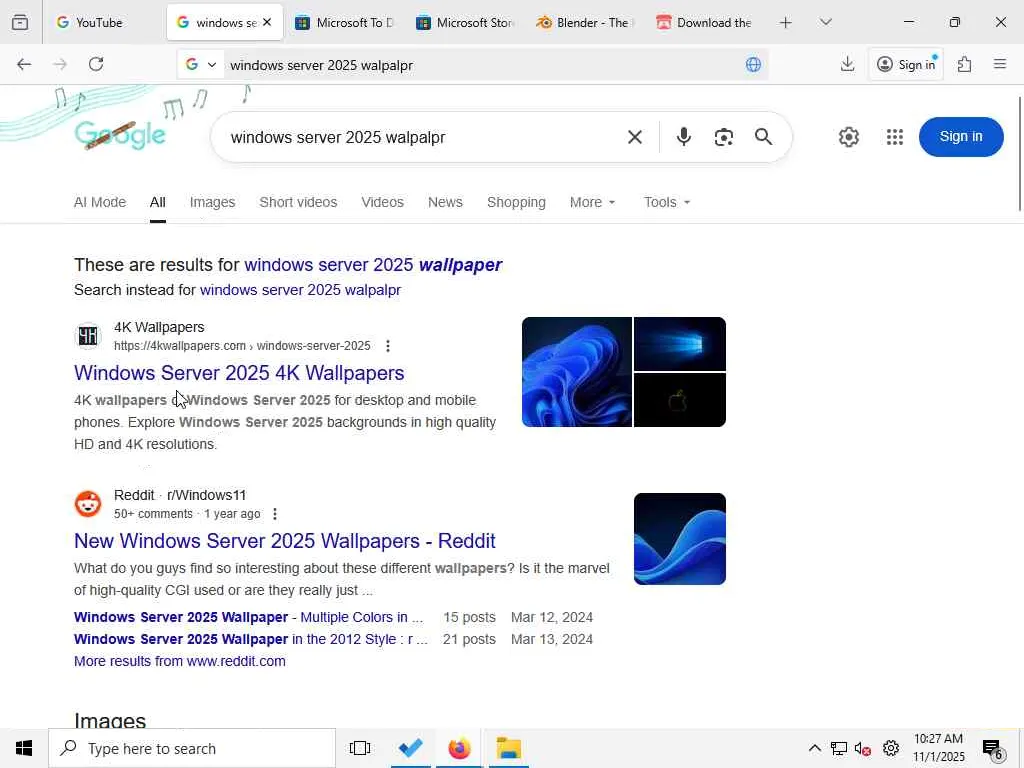The width and height of the screenshot is (1024, 768).
Task: Click the 4K Wallpapers site favicon
Action: (88, 336)
